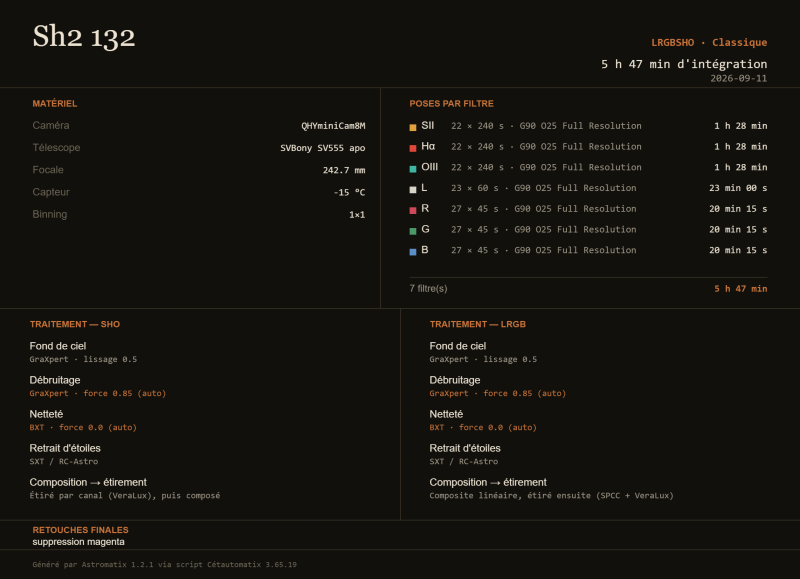Click the G row total "20 min 15 s"
The width and height of the screenshot is (800, 579).
pyautogui.click(x=738, y=230)
